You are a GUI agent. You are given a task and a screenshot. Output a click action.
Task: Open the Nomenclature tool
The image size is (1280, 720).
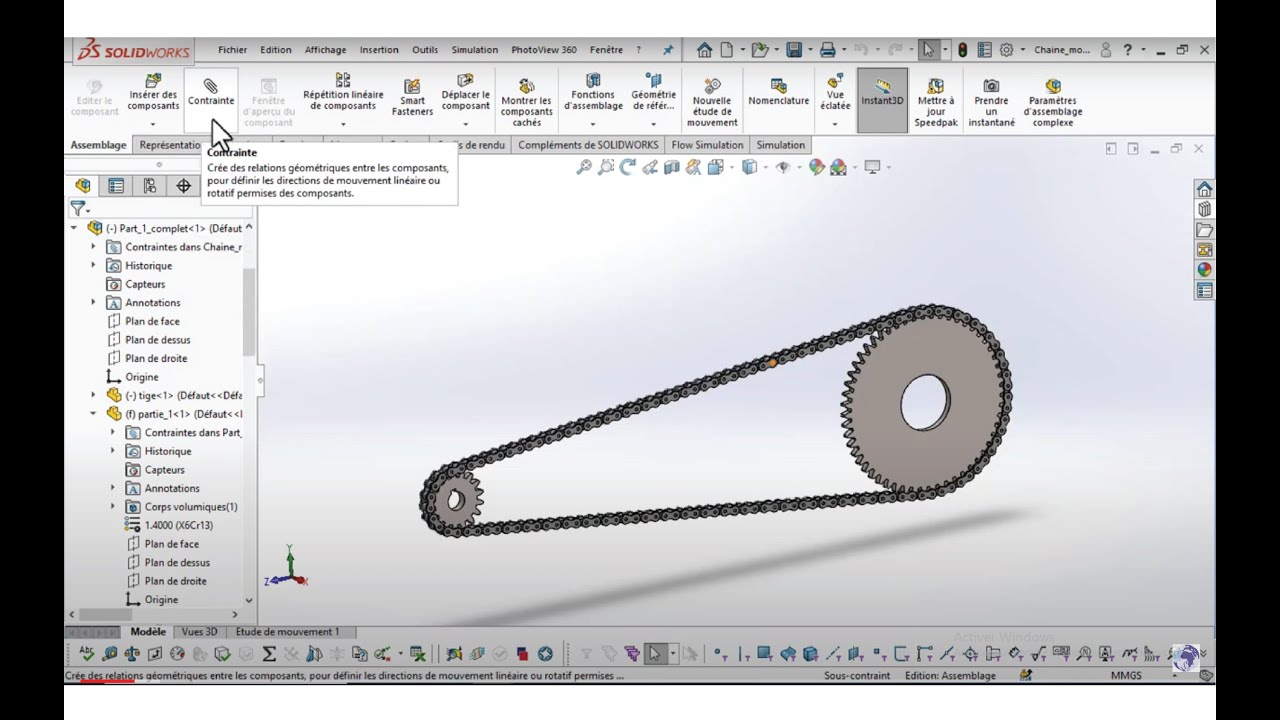tap(778, 92)
